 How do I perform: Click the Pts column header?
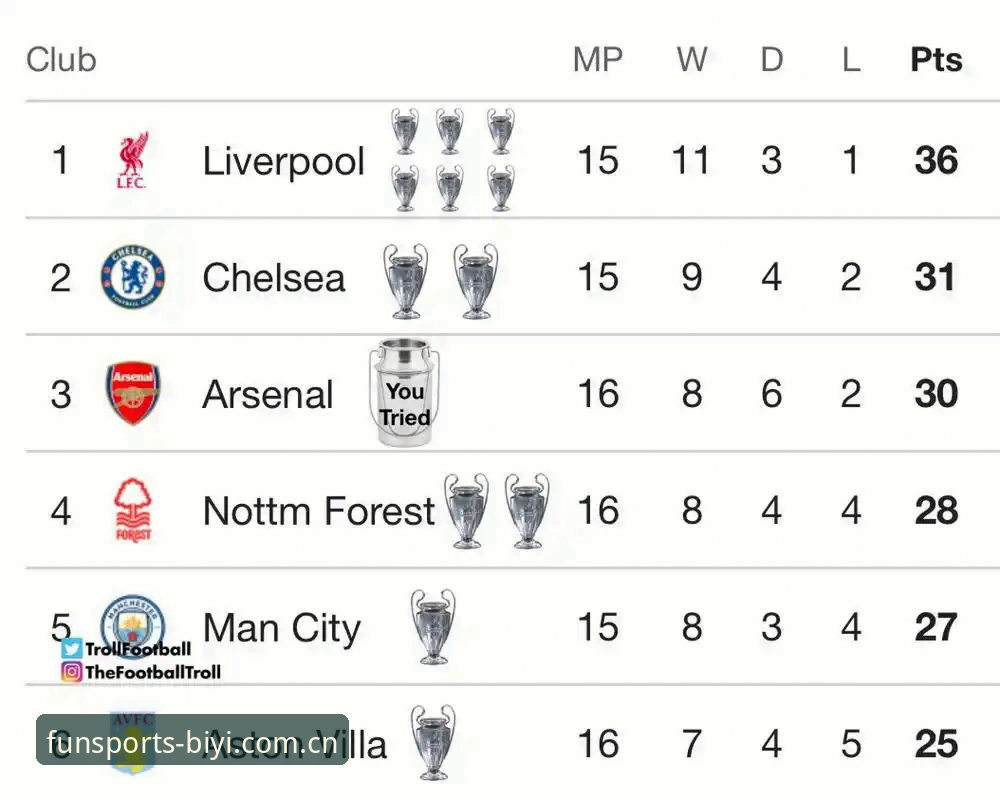coord(936,60)
